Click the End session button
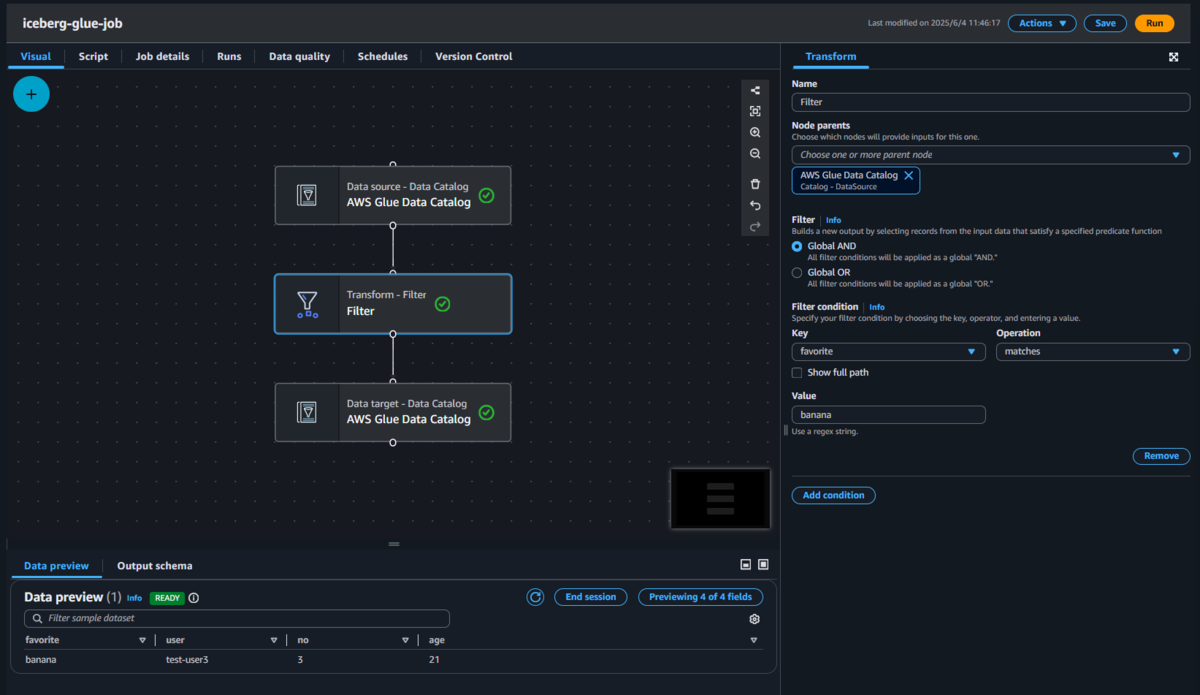 tap(591, 597)
